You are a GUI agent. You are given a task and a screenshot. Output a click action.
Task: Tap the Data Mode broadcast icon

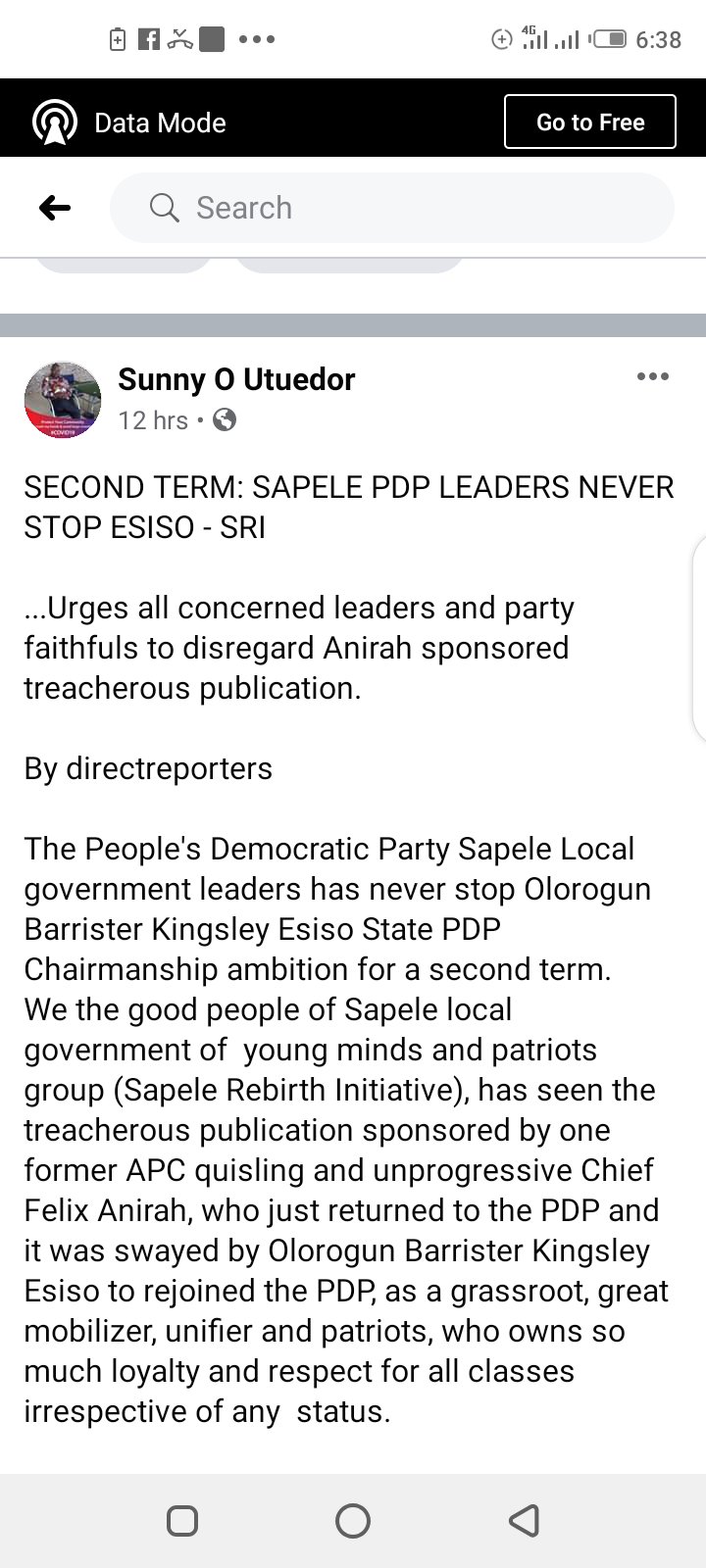[x=55, y=122]
